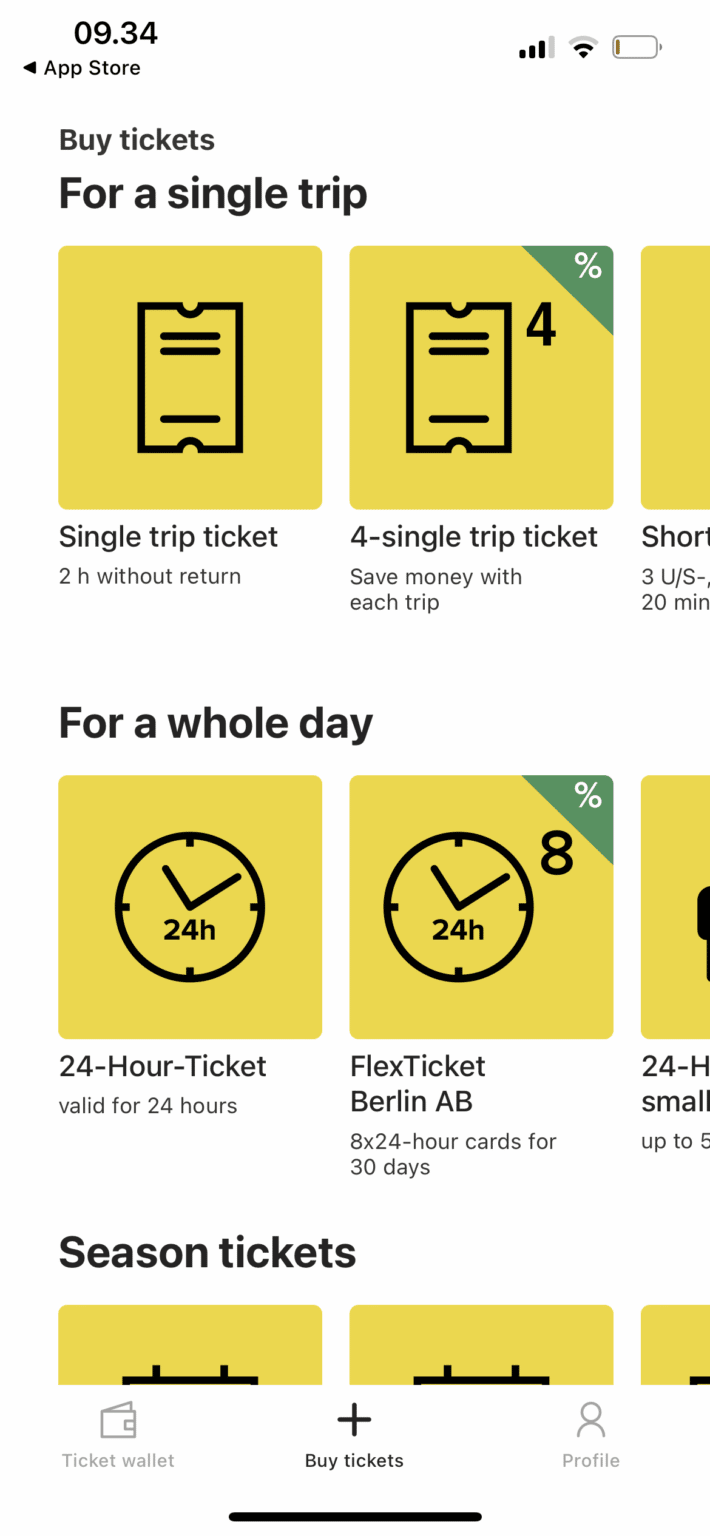Viewport: 710px width, 1536px height.
Task: Tap the home indicator bar at bottom
Action: click(x=355, y=1516)
